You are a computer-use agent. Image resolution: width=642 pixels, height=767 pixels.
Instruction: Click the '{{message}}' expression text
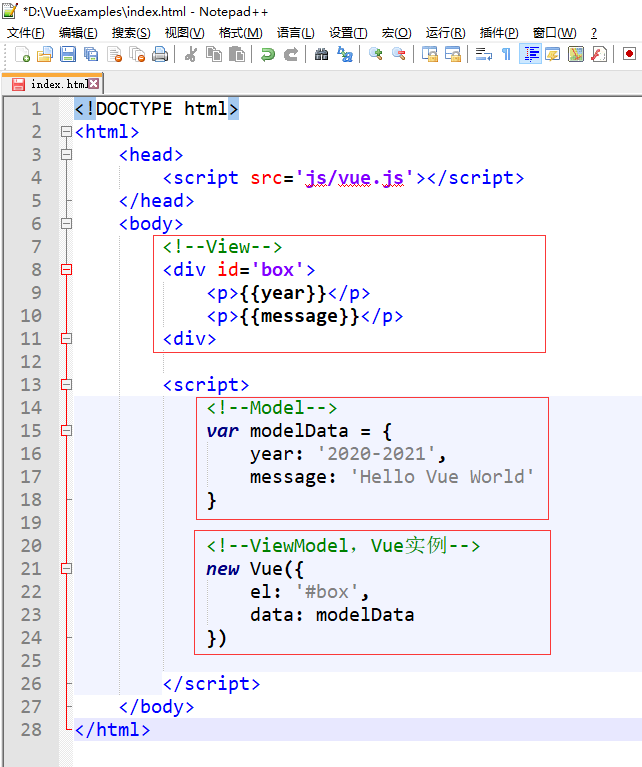coord(300,316)
